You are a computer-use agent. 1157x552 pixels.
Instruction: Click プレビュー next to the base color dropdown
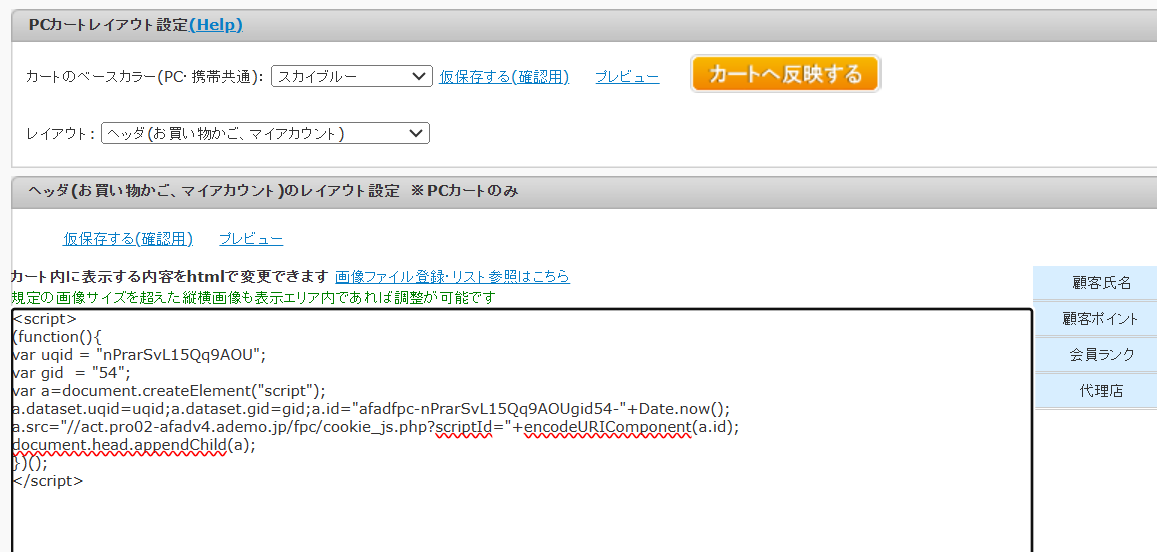pyautogui.click(x=627, y=77)
